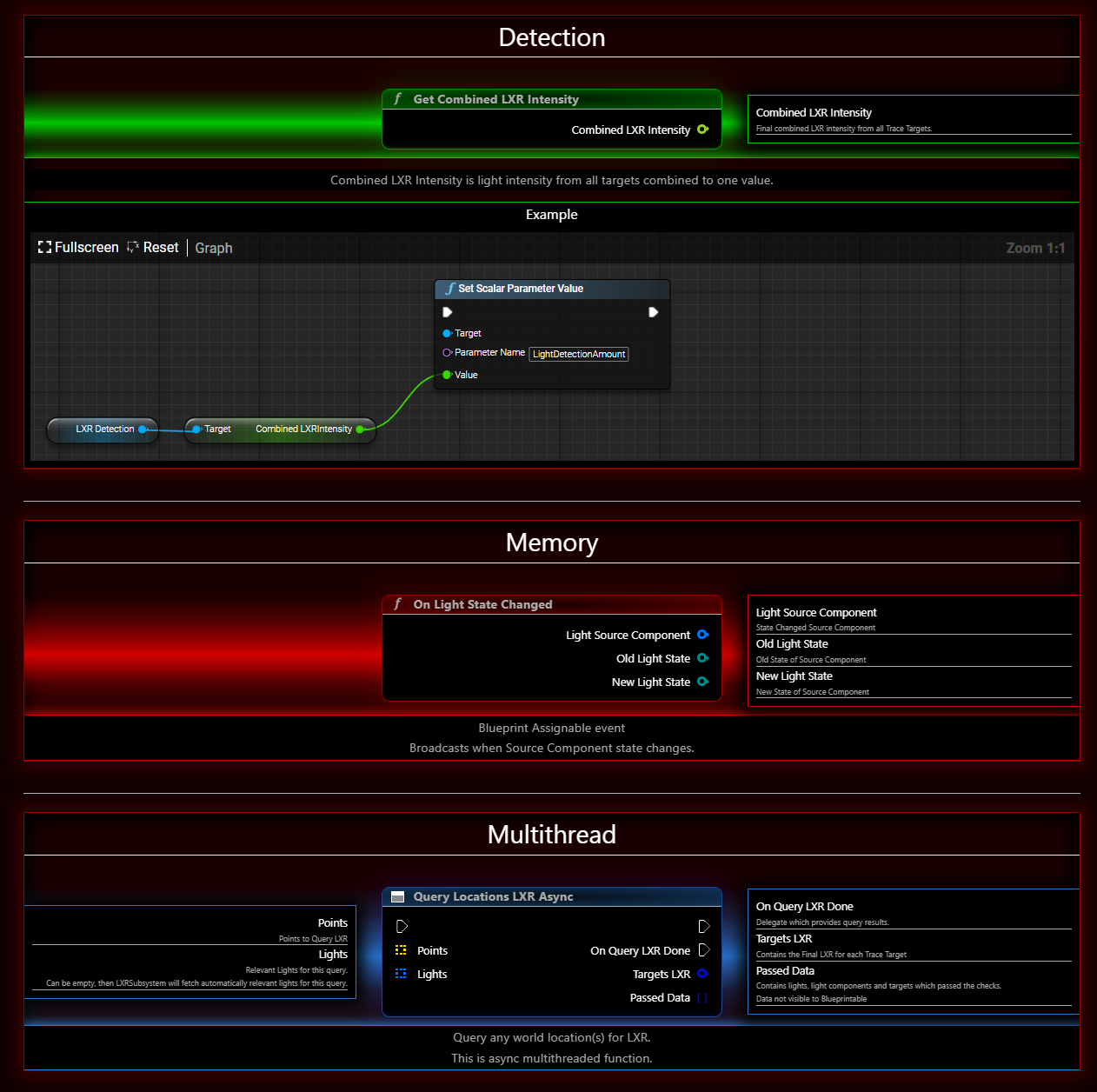
Task: Click 'This is async multithreaded function.' text
Action: [552, 1059]
